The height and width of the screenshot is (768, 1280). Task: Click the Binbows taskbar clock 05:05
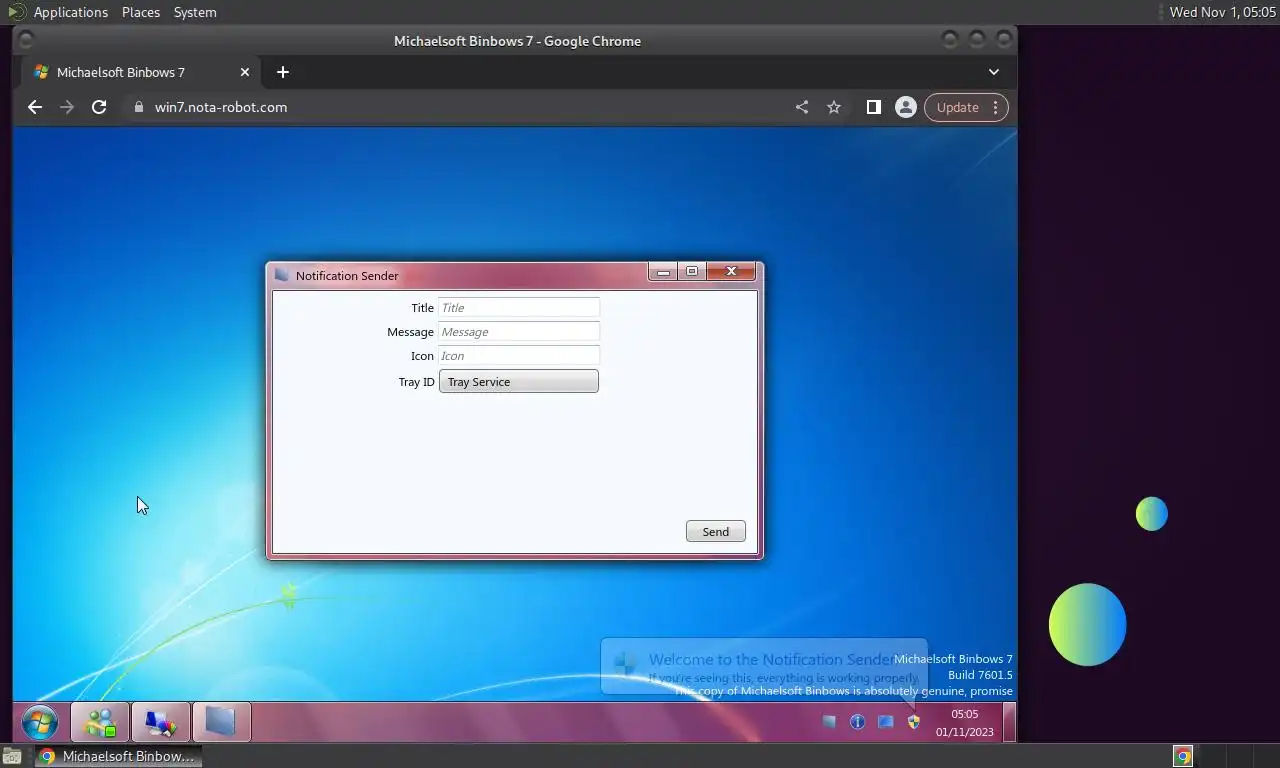click(965, 723)
